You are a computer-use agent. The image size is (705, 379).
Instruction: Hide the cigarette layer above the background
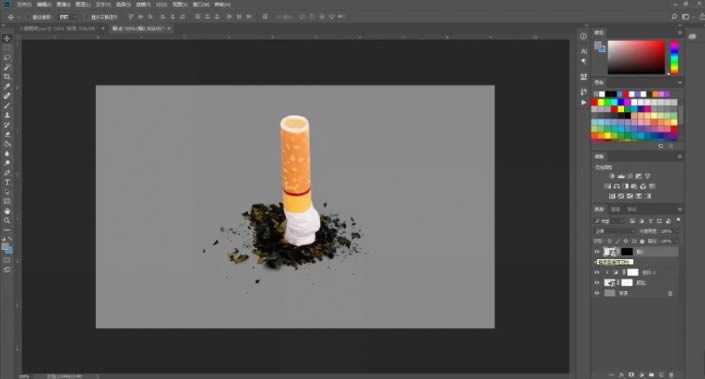click(597, 283)
